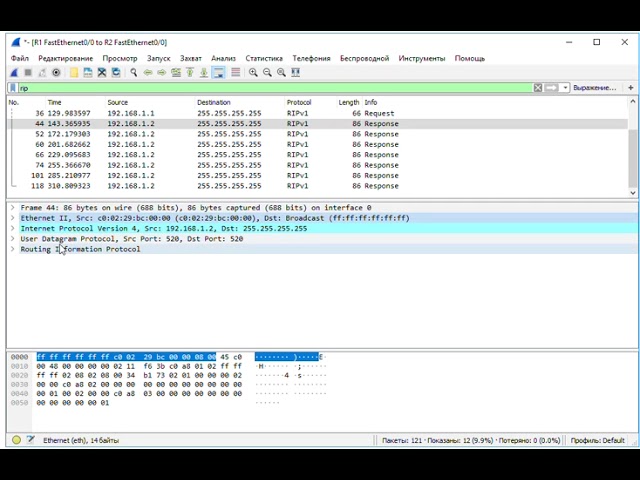The height and width of the screenshot is (480, 640).
Task: Select packet 36 RIPv1 Request
Action: coord(318,113)
